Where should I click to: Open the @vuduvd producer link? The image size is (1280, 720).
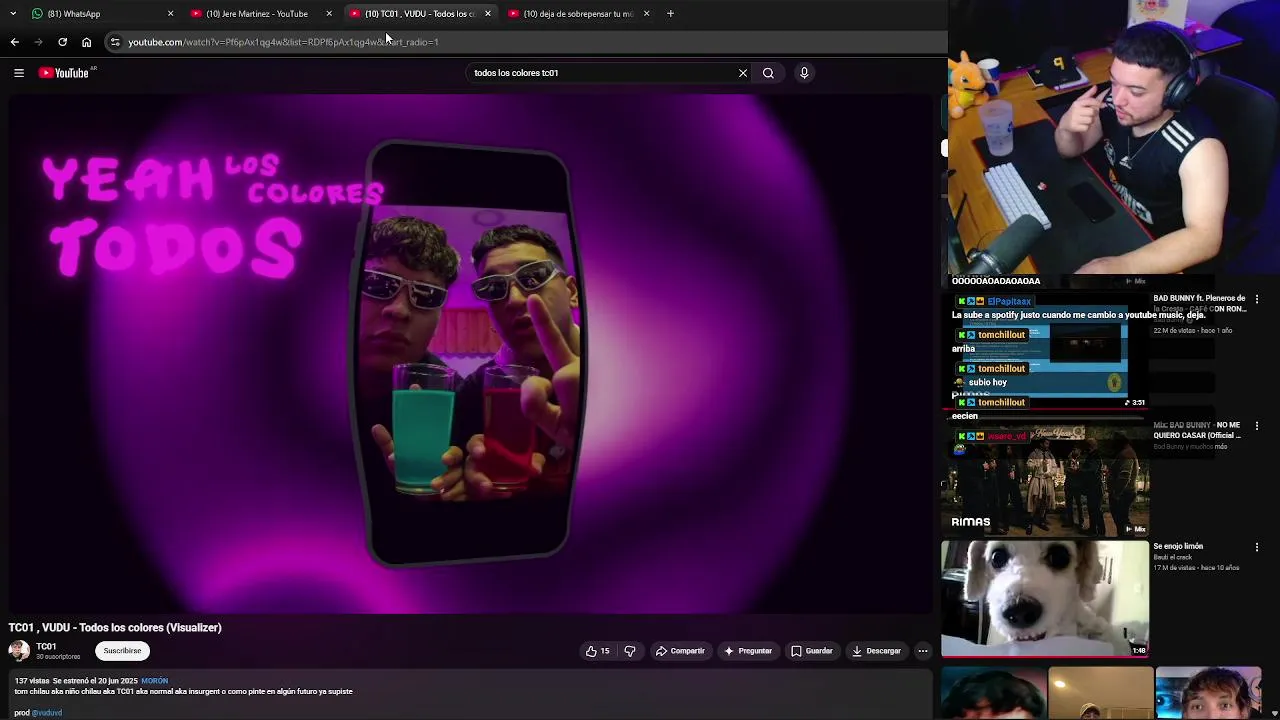pos(47,713)
